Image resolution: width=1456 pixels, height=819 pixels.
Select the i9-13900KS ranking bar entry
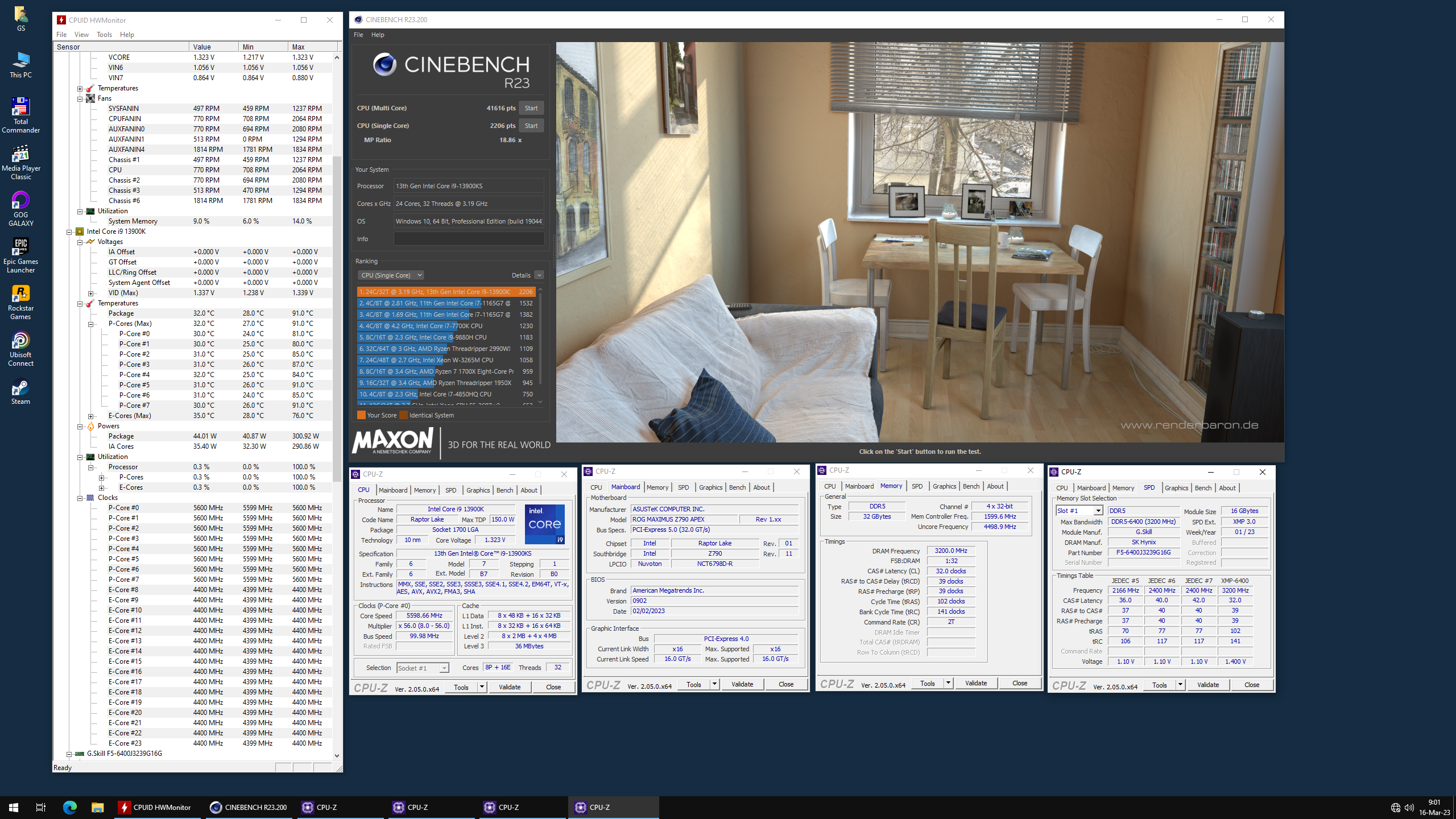(x=446, y=292)
